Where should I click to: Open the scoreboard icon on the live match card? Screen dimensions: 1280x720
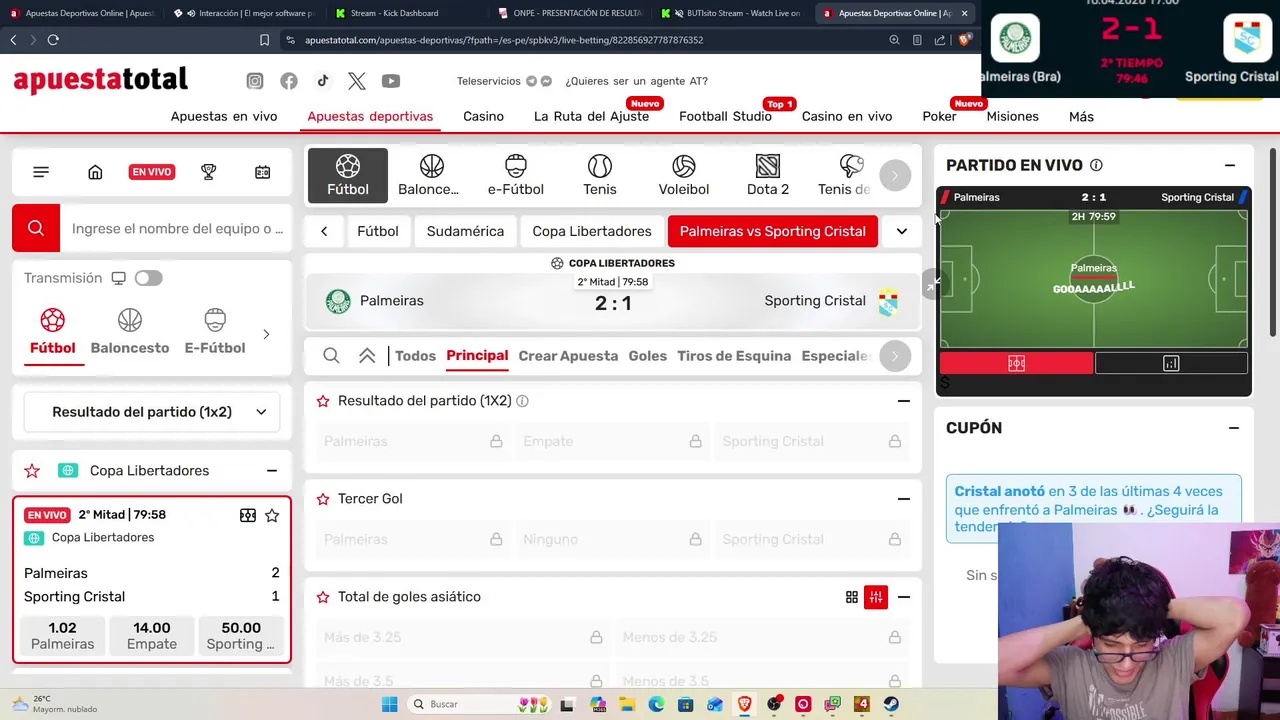pyautogui.click(x=248, y=515)
